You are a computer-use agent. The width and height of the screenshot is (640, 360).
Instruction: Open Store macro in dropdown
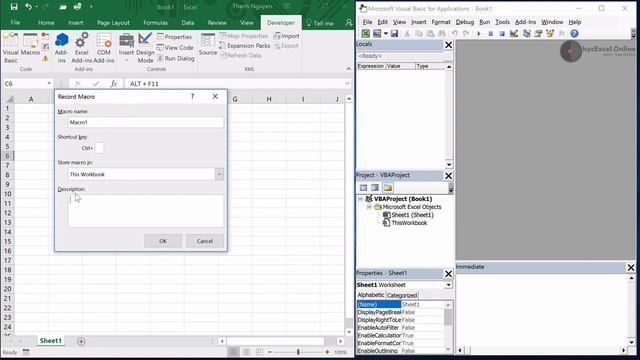(x=219, y=174)
